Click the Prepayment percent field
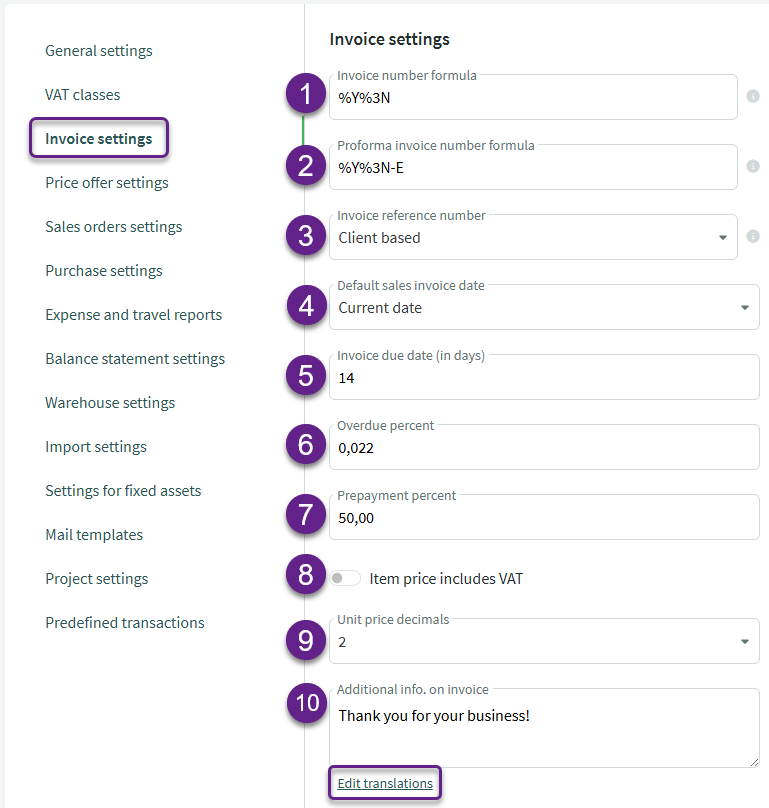769x808 pixels. point(544,518)
